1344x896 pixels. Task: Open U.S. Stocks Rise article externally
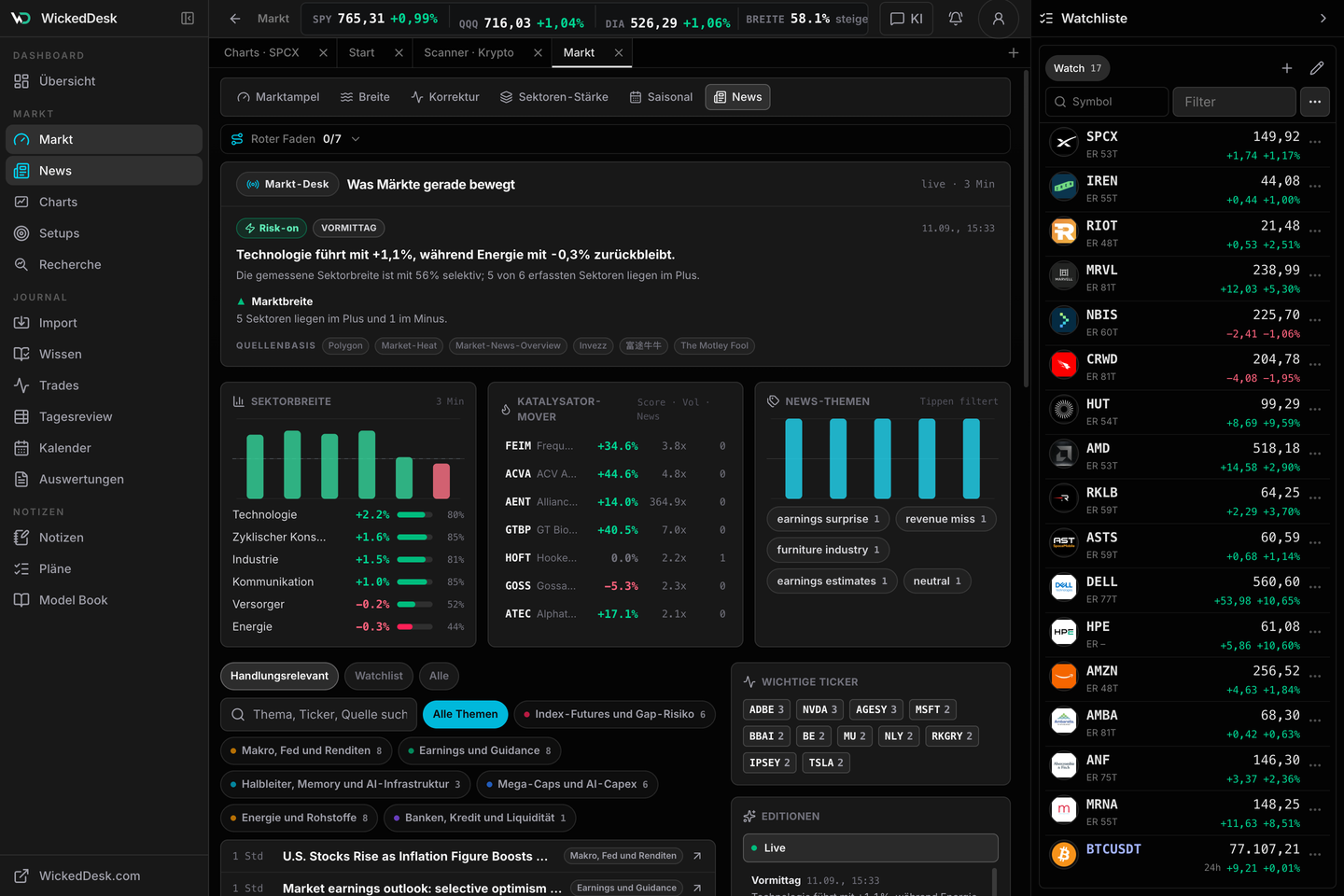click(x=697, y=856)
